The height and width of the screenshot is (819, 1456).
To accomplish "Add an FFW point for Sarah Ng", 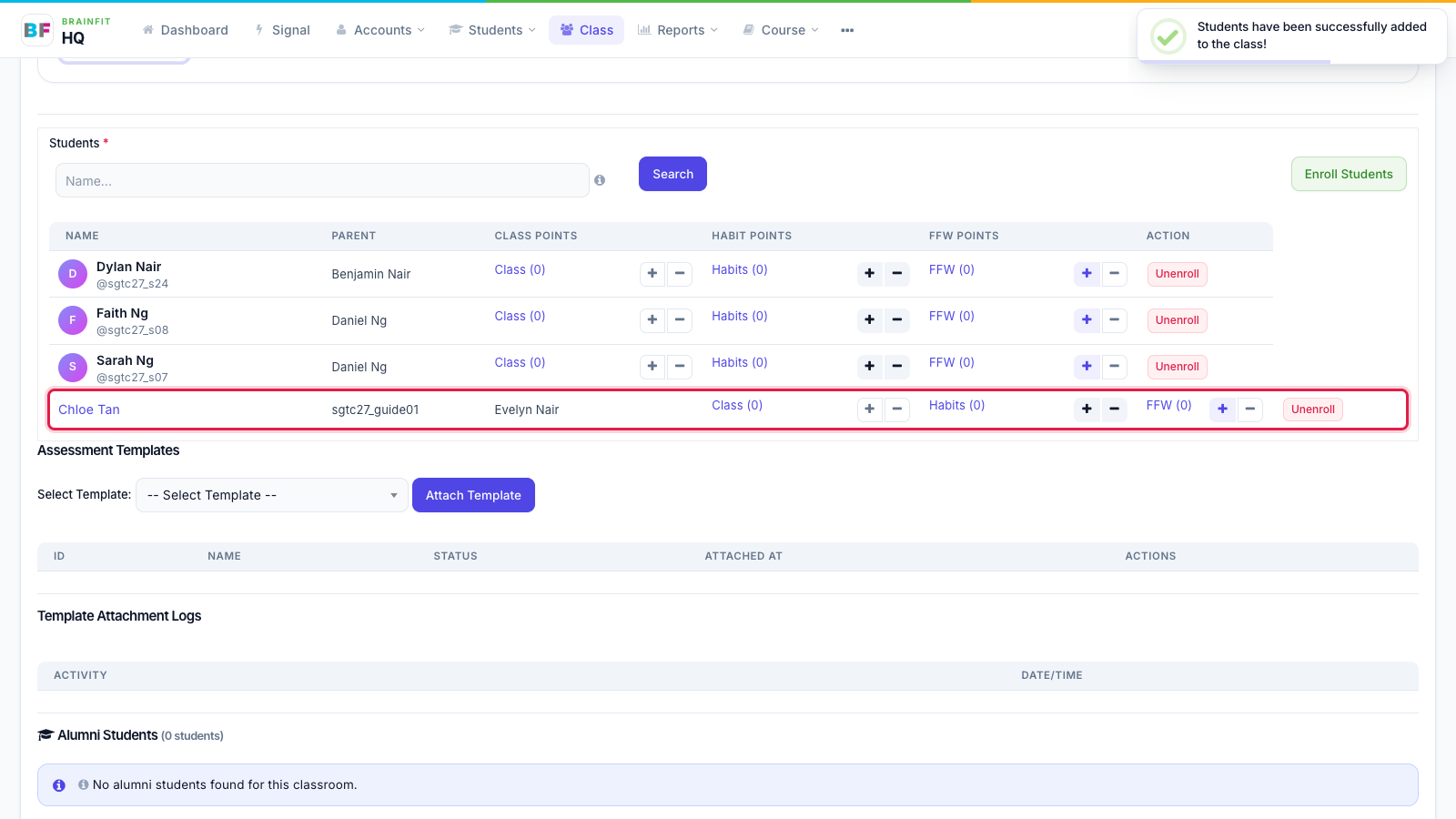I will pos(1087,367).
